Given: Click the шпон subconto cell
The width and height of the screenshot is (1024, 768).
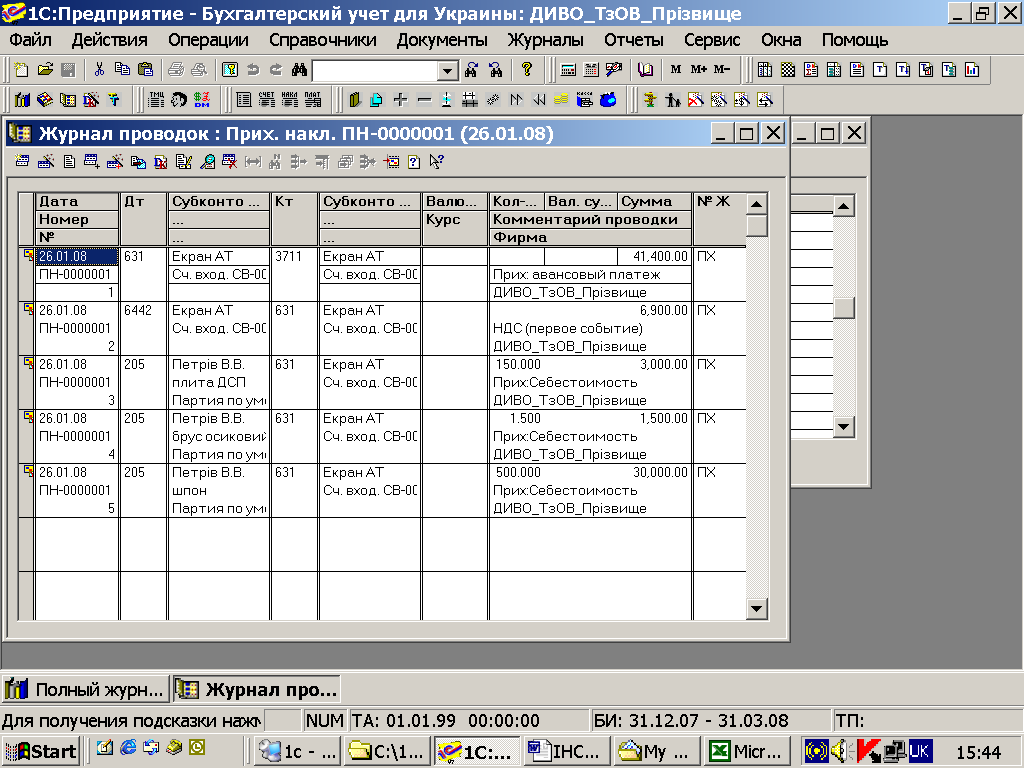Looking at the screenshot, I should coord(219,490).
